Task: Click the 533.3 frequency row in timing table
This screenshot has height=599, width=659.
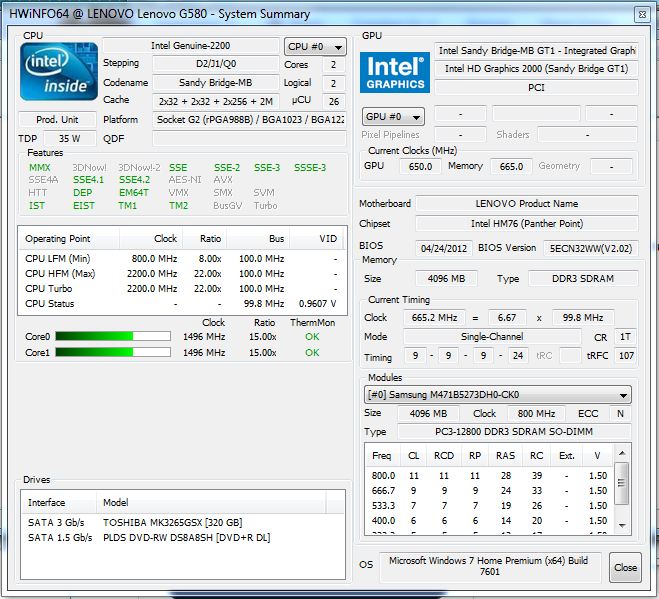Action: 490,506
